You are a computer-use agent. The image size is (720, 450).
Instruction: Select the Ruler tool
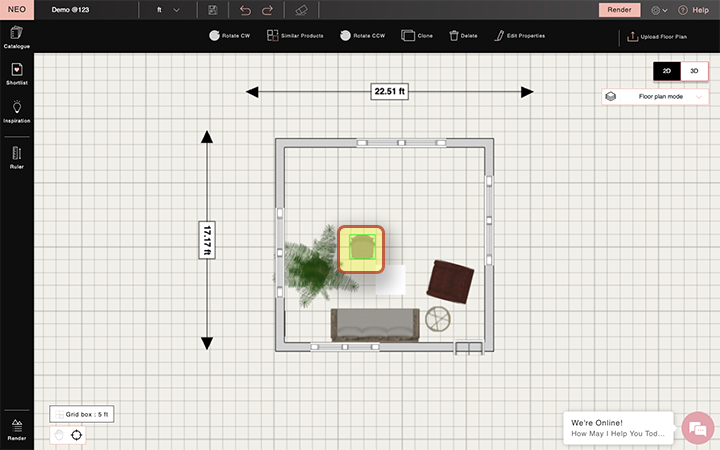[x=17, y=158]
